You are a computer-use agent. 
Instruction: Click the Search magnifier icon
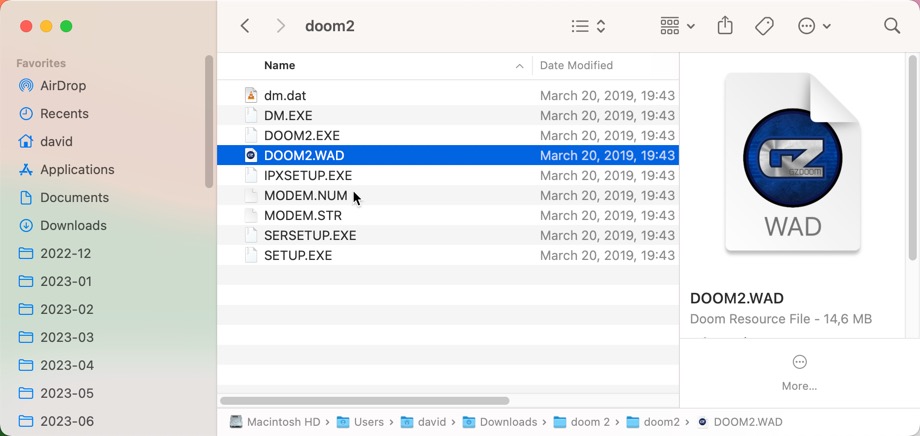892,26
